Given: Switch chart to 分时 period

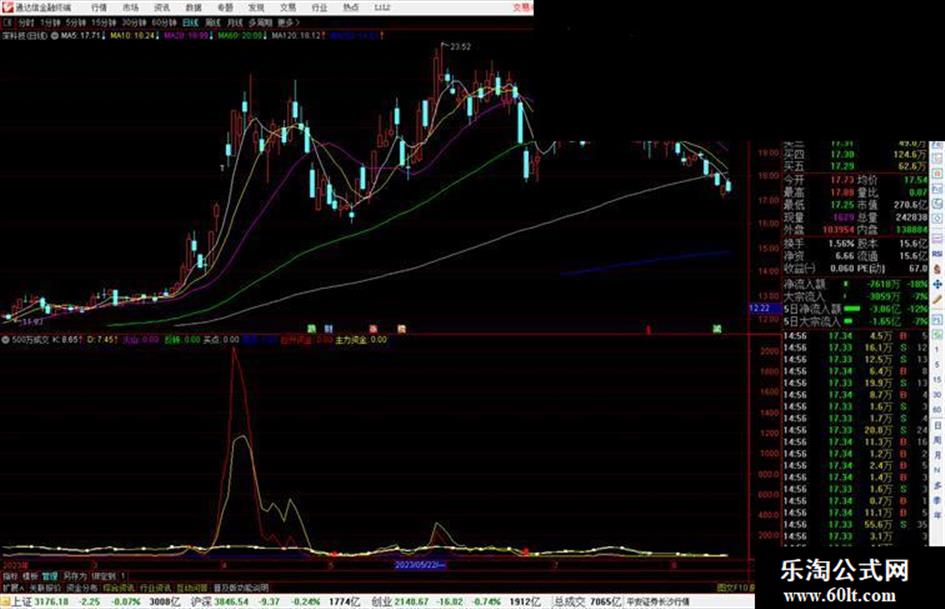Looking at the screenshot, I should (x=25, y=22).
